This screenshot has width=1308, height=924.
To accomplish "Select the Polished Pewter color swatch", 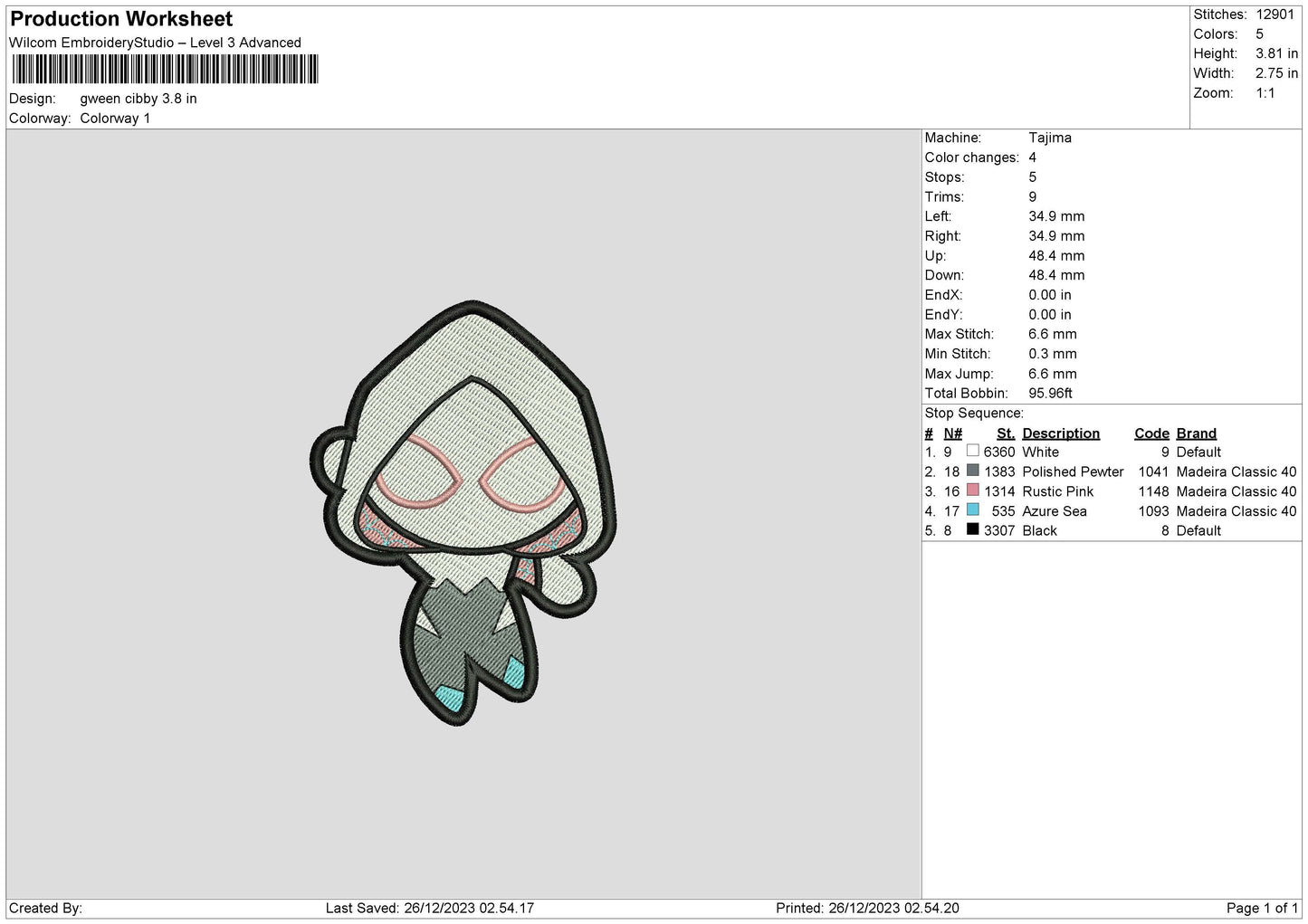I will [973, 471].
